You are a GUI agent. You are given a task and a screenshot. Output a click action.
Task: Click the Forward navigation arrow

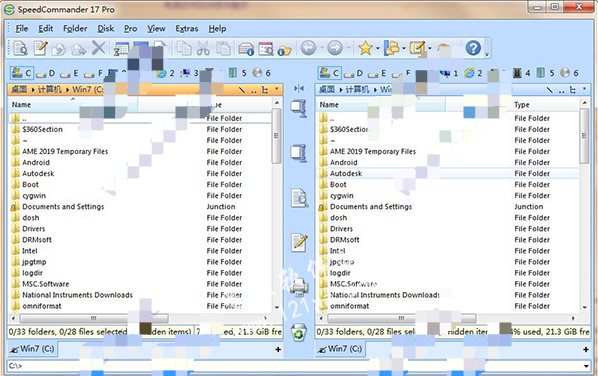tap(335, 48)
